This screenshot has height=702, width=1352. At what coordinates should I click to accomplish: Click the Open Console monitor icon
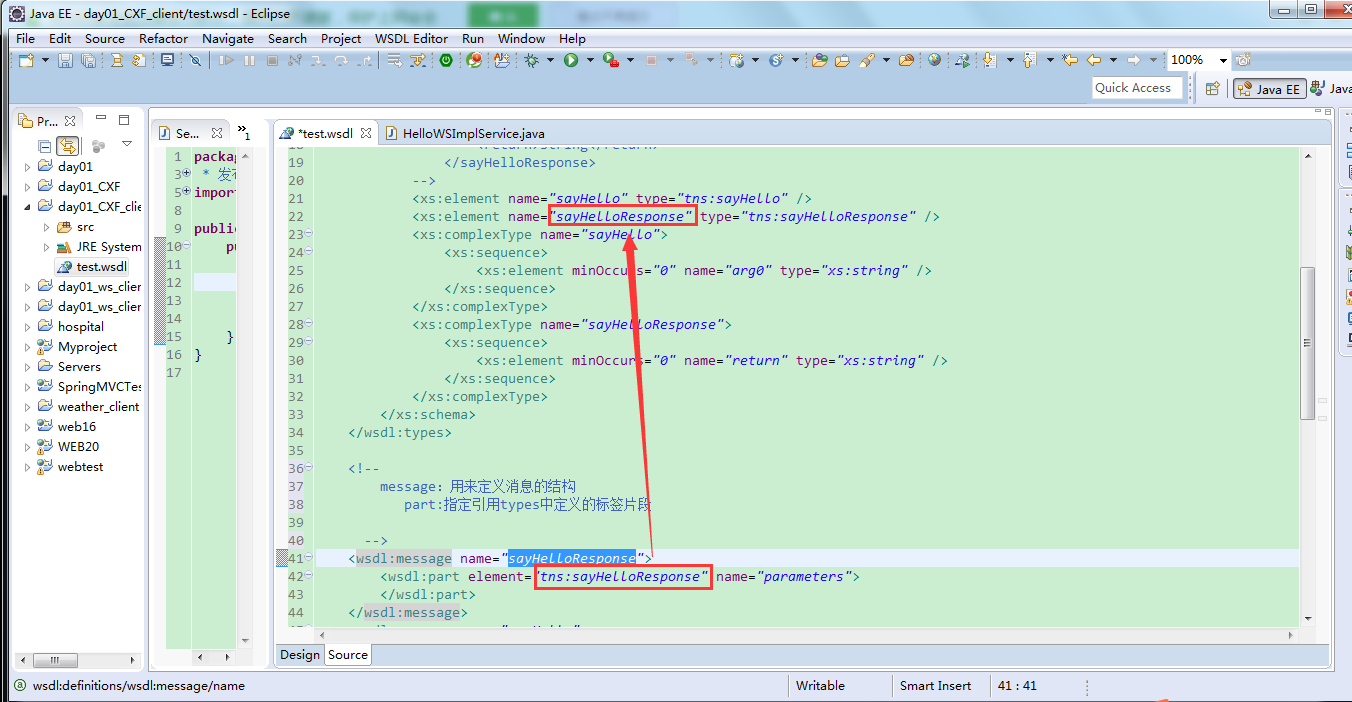click(x=167, y=60)
